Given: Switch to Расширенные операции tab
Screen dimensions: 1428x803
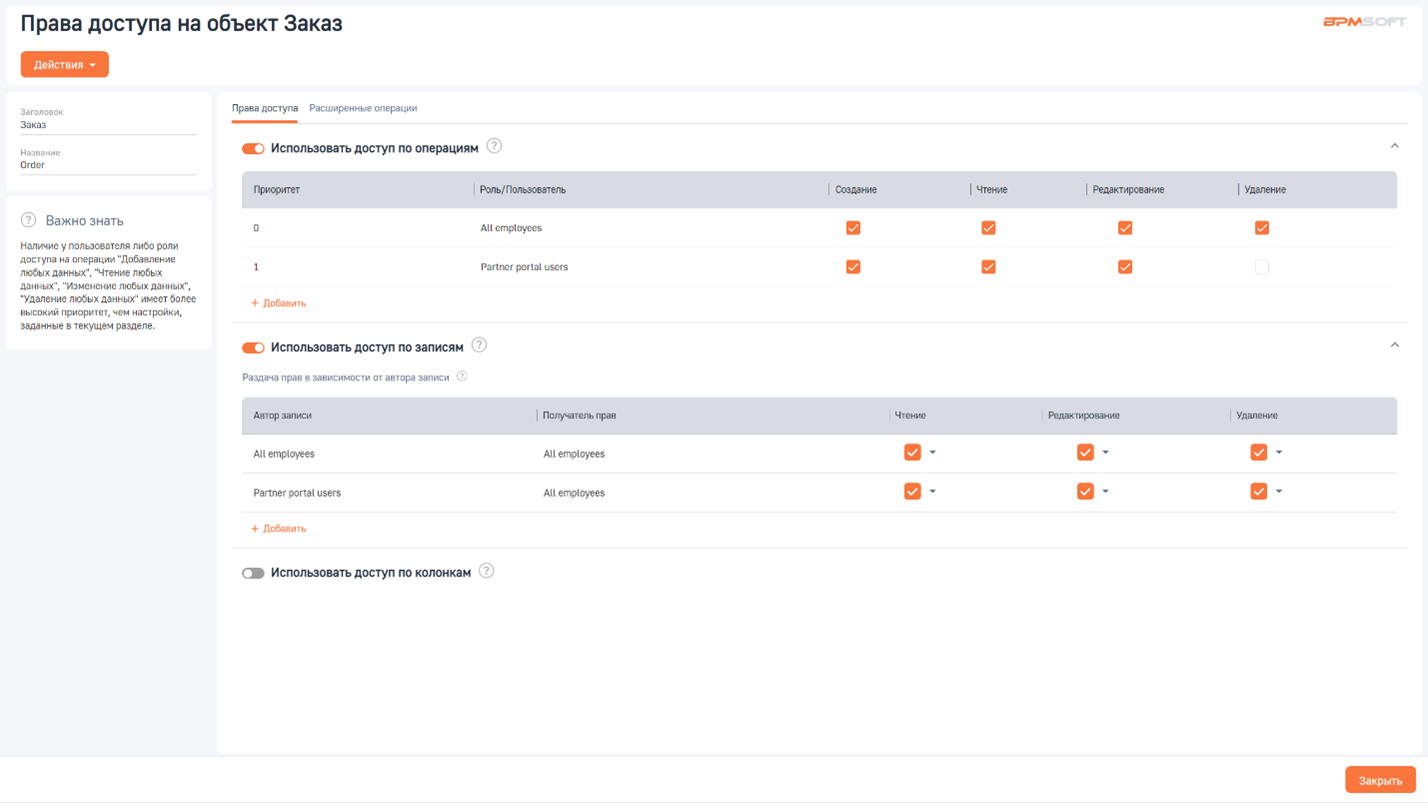Looking at the screenshot, I should point(363,108).
